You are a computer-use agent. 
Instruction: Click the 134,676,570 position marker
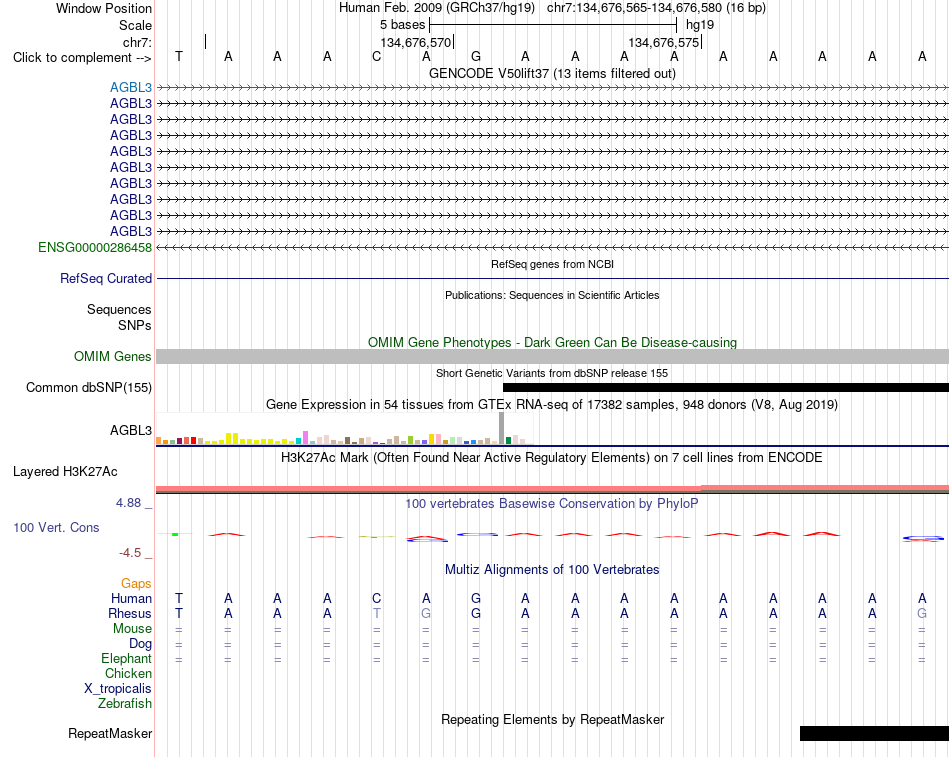[416, 42]
